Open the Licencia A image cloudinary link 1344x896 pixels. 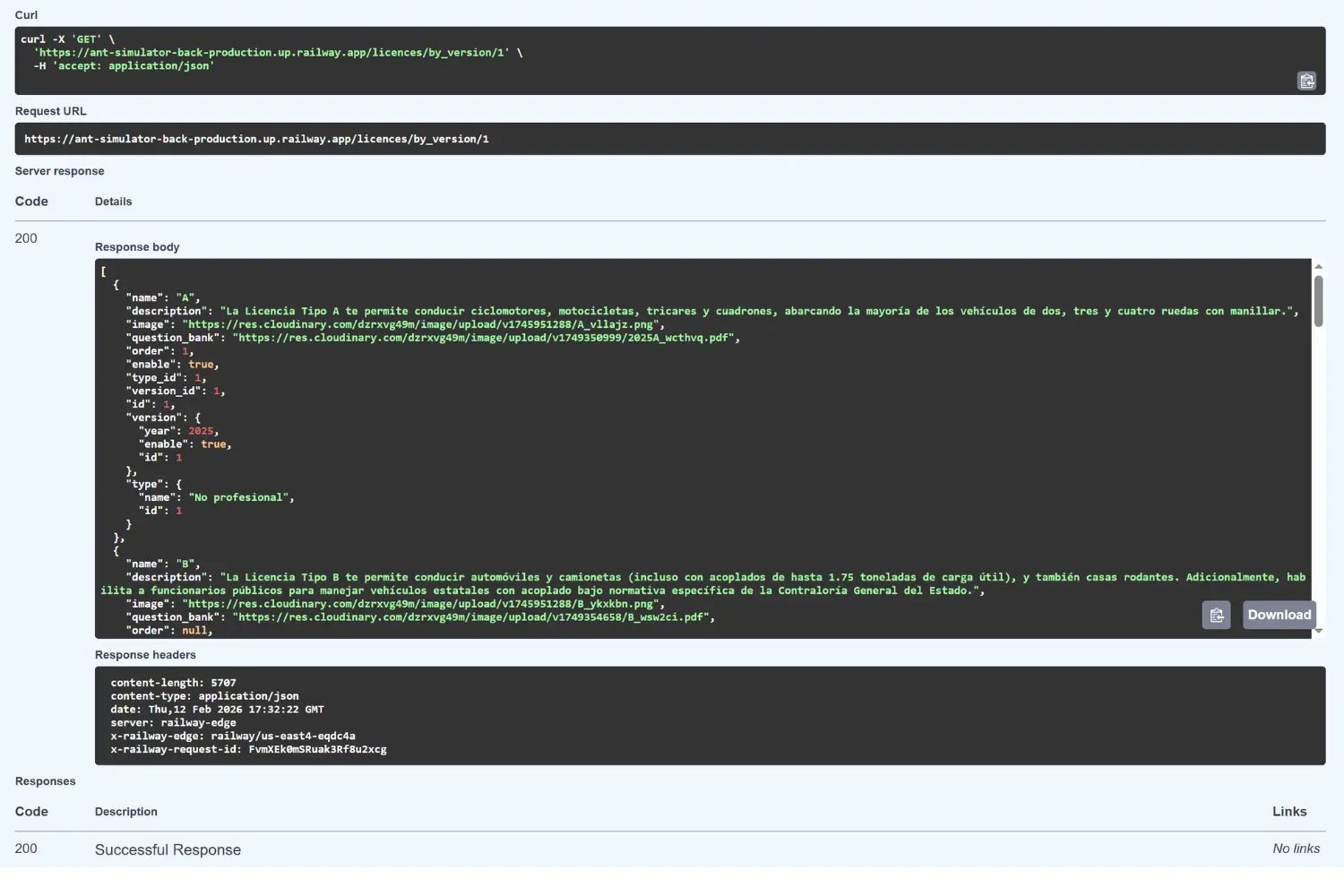tap(421, 323)
